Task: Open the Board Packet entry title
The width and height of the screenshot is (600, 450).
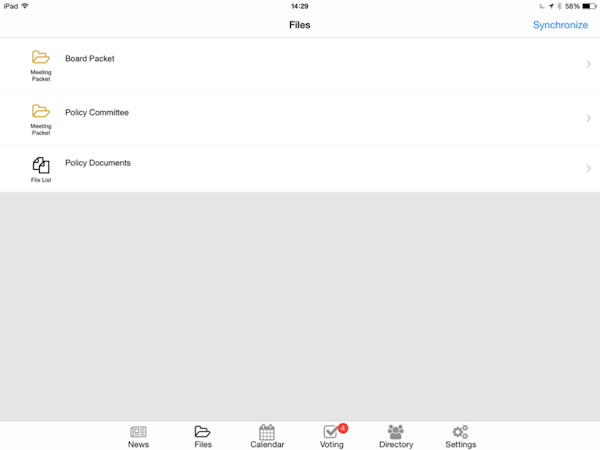Action: [90, 59]
